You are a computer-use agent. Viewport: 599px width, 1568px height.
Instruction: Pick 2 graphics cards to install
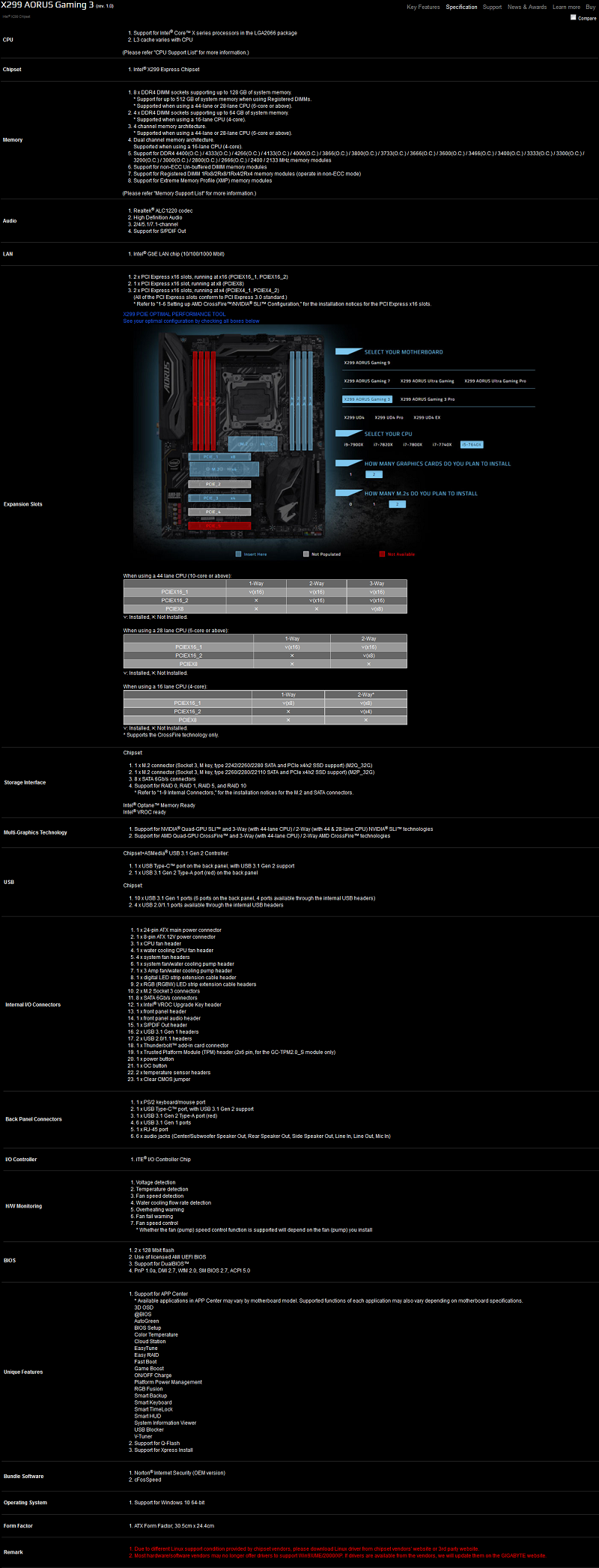point(374,474)
